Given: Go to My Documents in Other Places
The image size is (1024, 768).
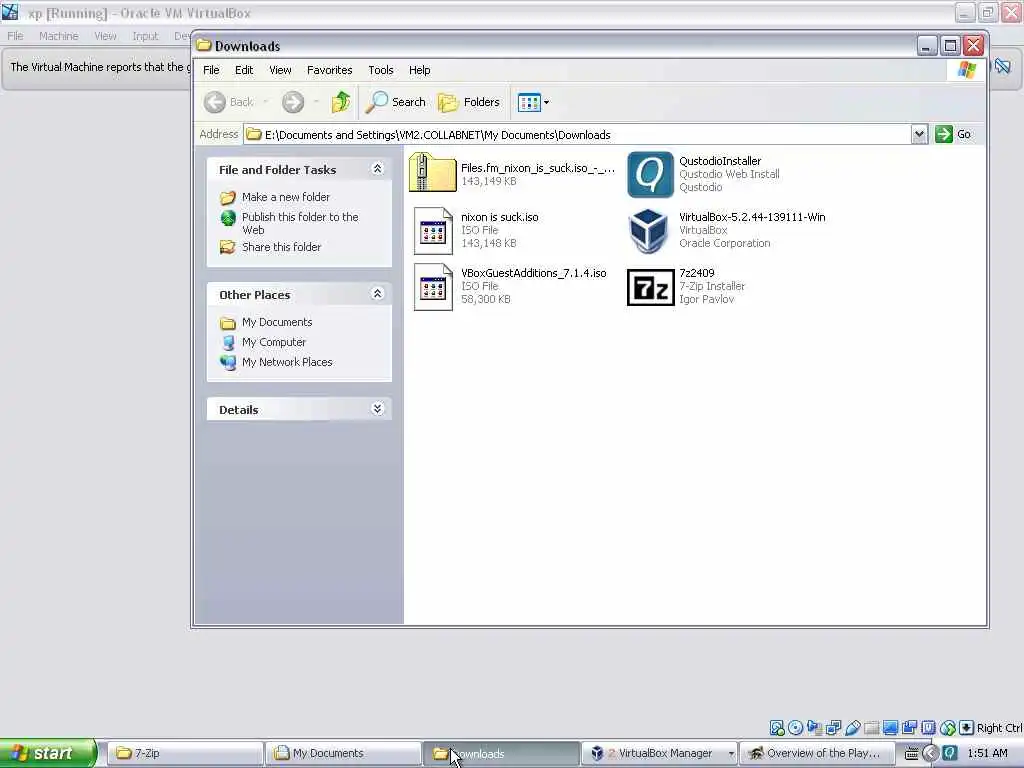Looking at the screenshot, I should point(277,322).
